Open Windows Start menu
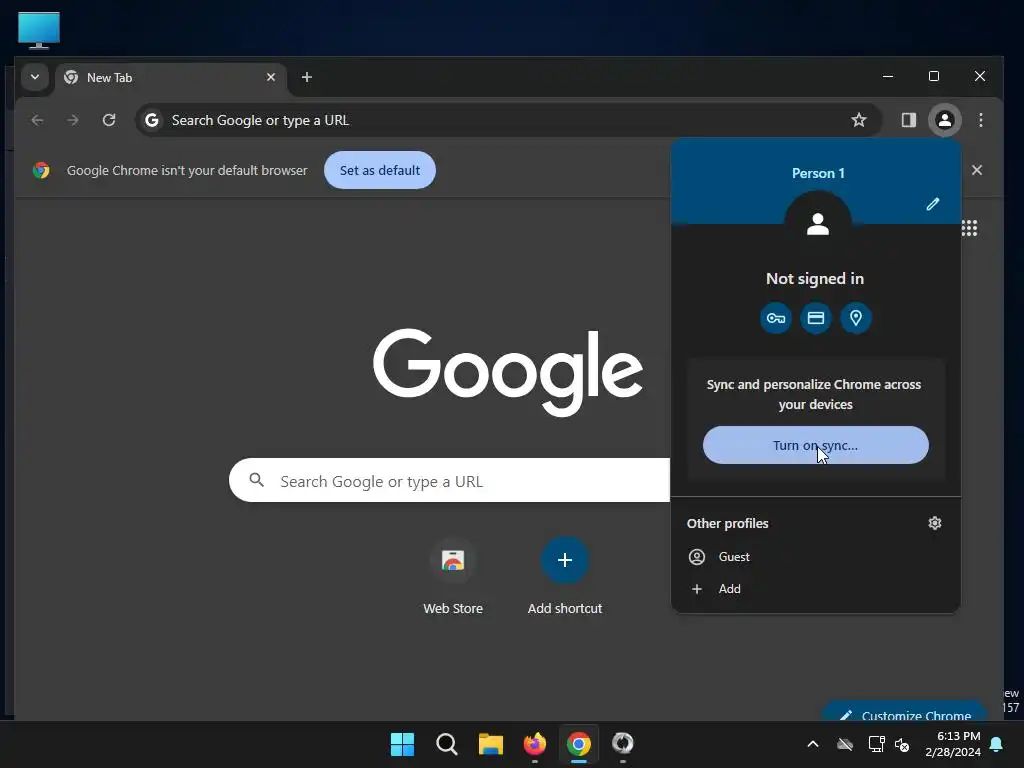The width and height of the screenshot is (1024, 768). (x=402, y=744)
